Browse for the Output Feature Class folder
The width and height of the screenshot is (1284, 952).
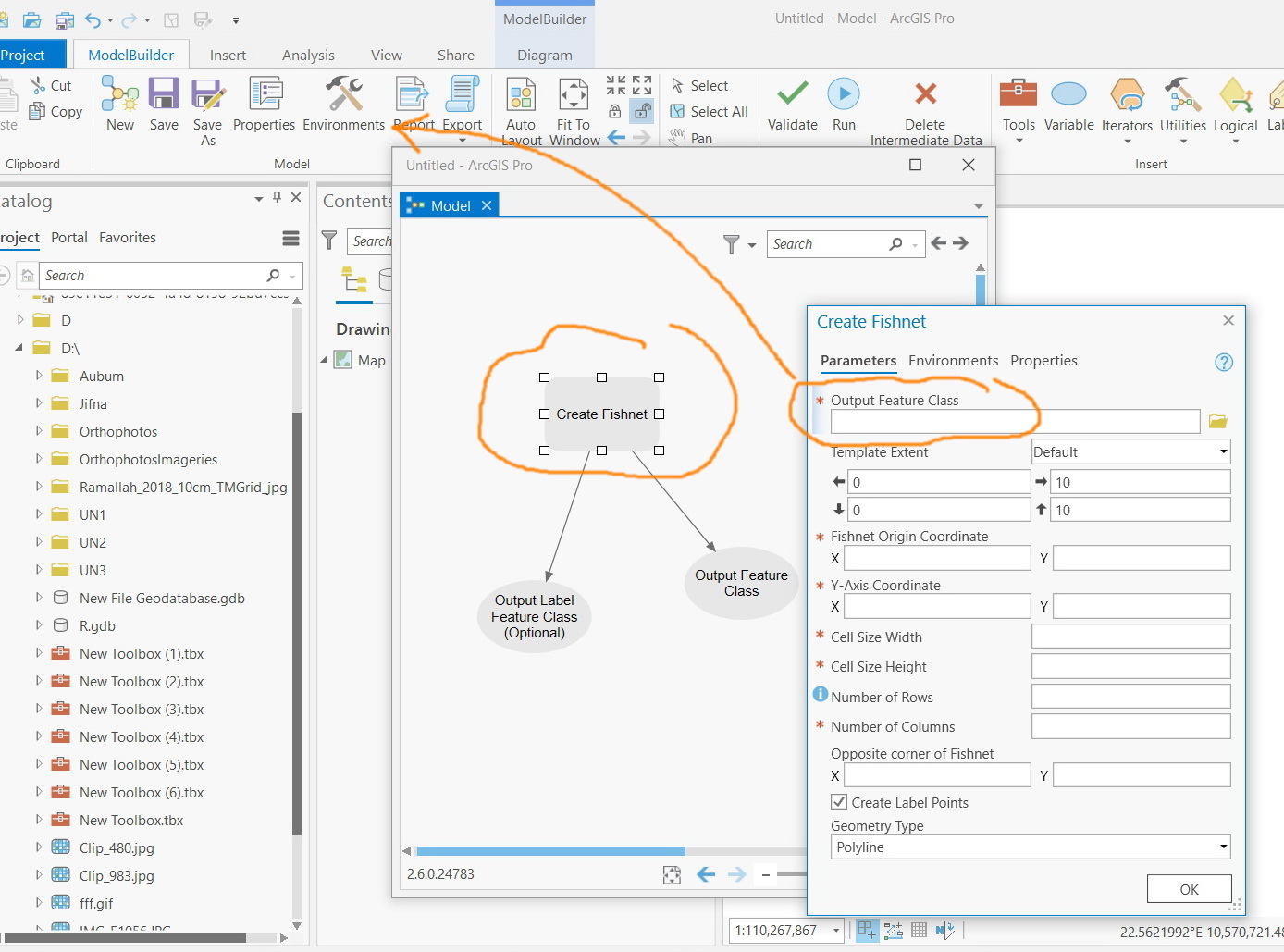(1217, 422)
